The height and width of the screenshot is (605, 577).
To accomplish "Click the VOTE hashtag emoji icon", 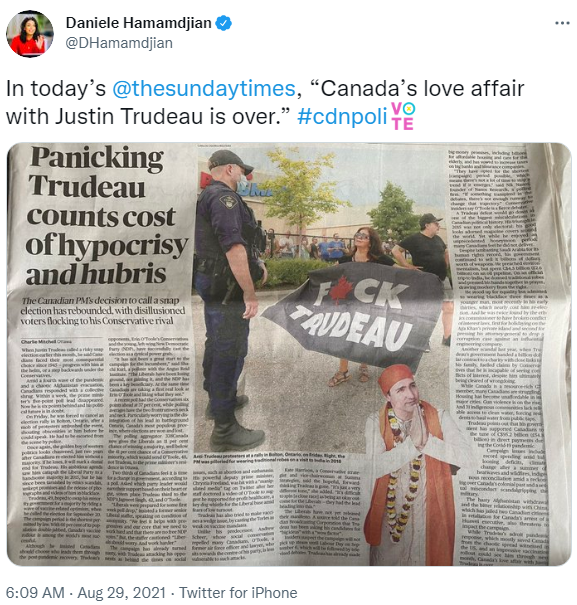I will 403,116.
